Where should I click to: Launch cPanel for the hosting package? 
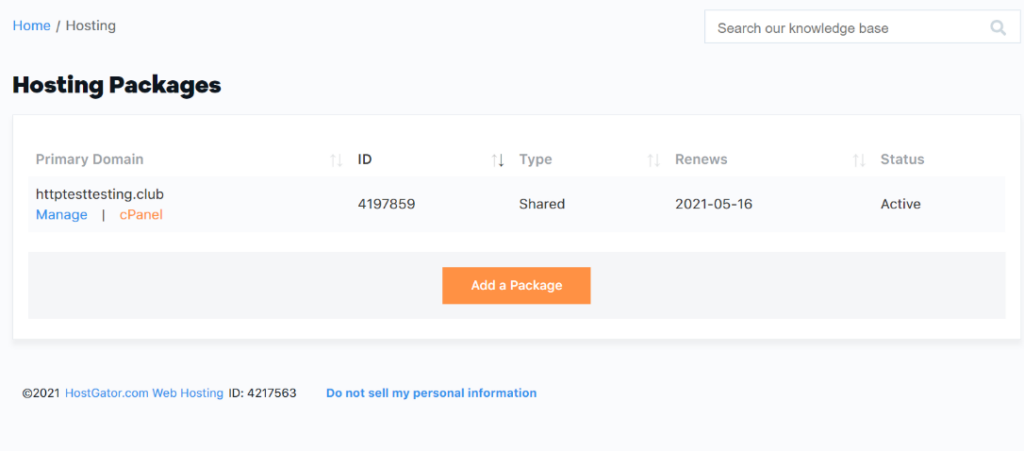141,215
